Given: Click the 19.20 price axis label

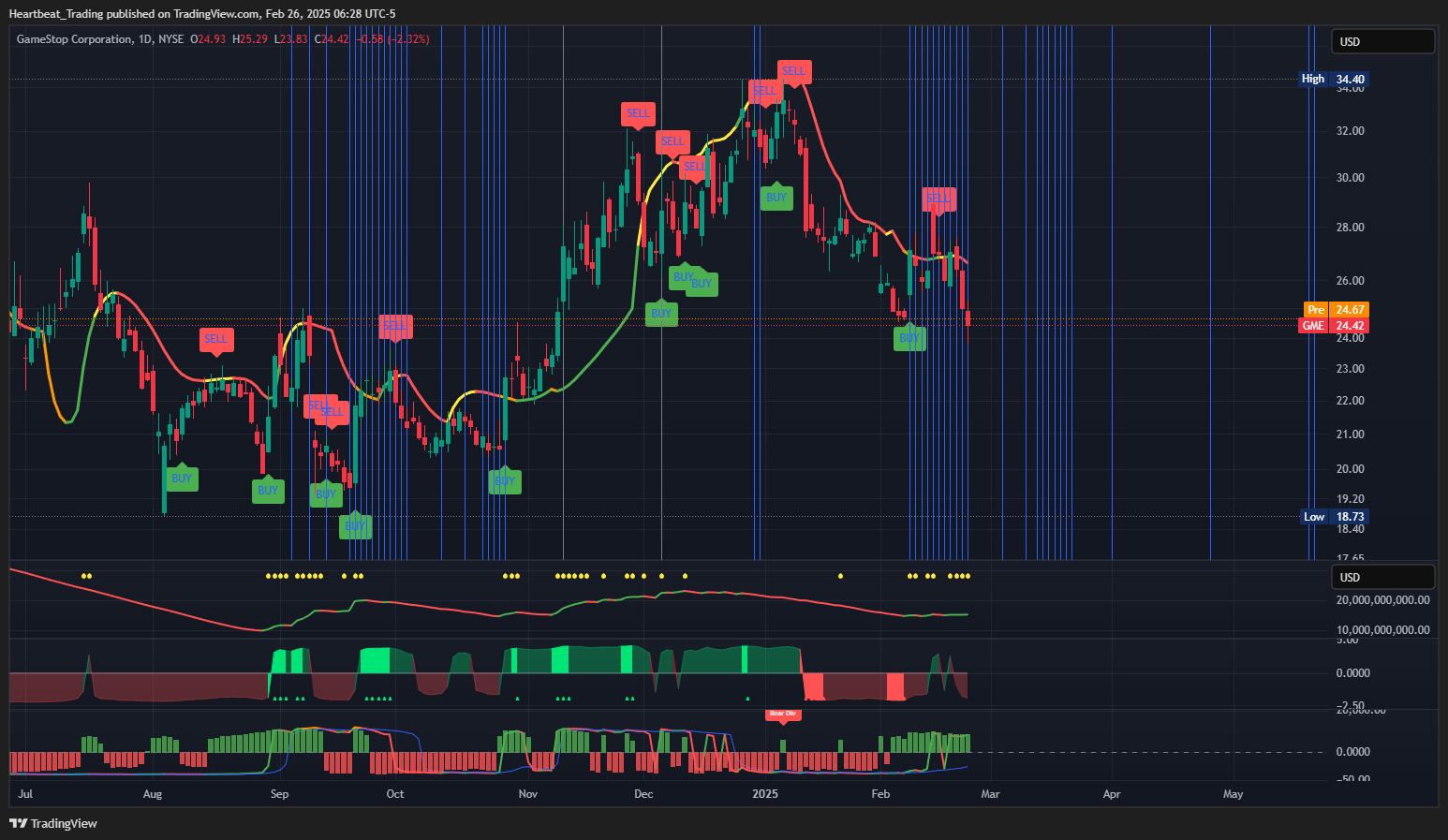Looking at the screenshot, I should (x=1351, y=499).
